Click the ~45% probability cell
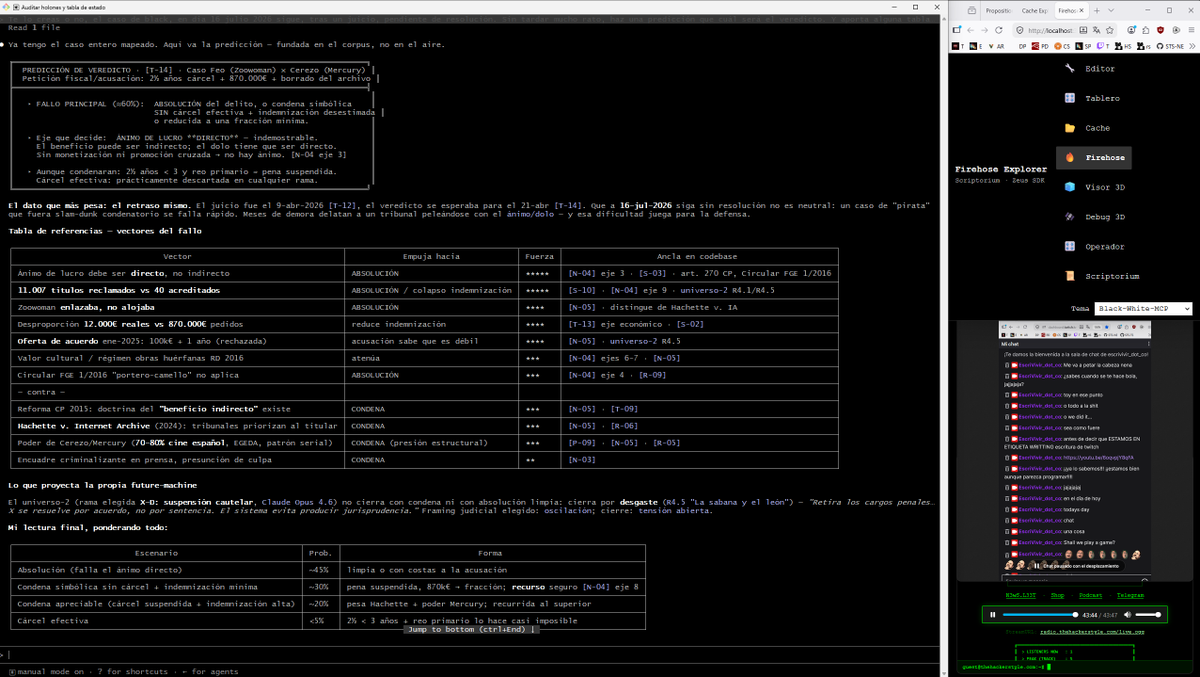This screenshot has width=1200, height=677. point(319,569)
